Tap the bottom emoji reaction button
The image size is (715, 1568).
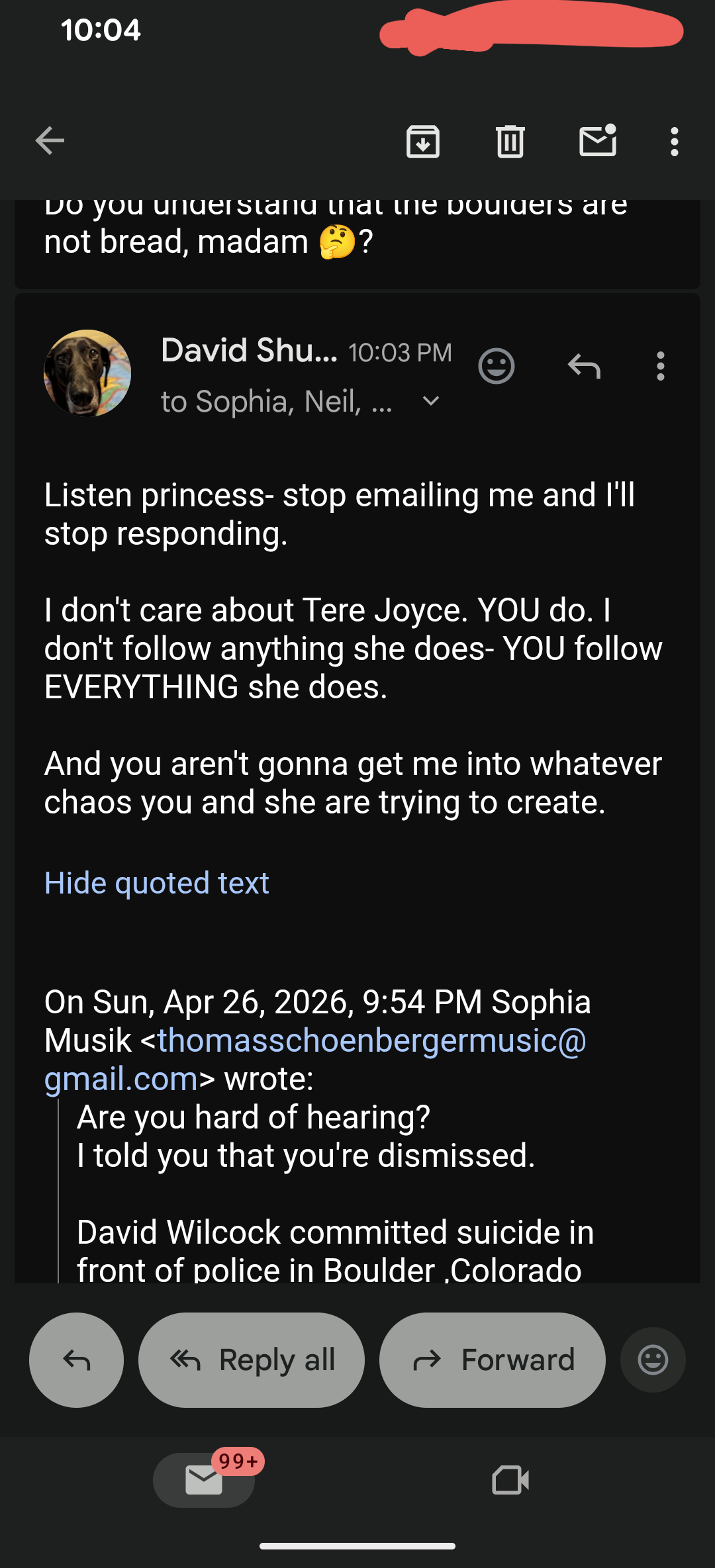point(653,1360)
